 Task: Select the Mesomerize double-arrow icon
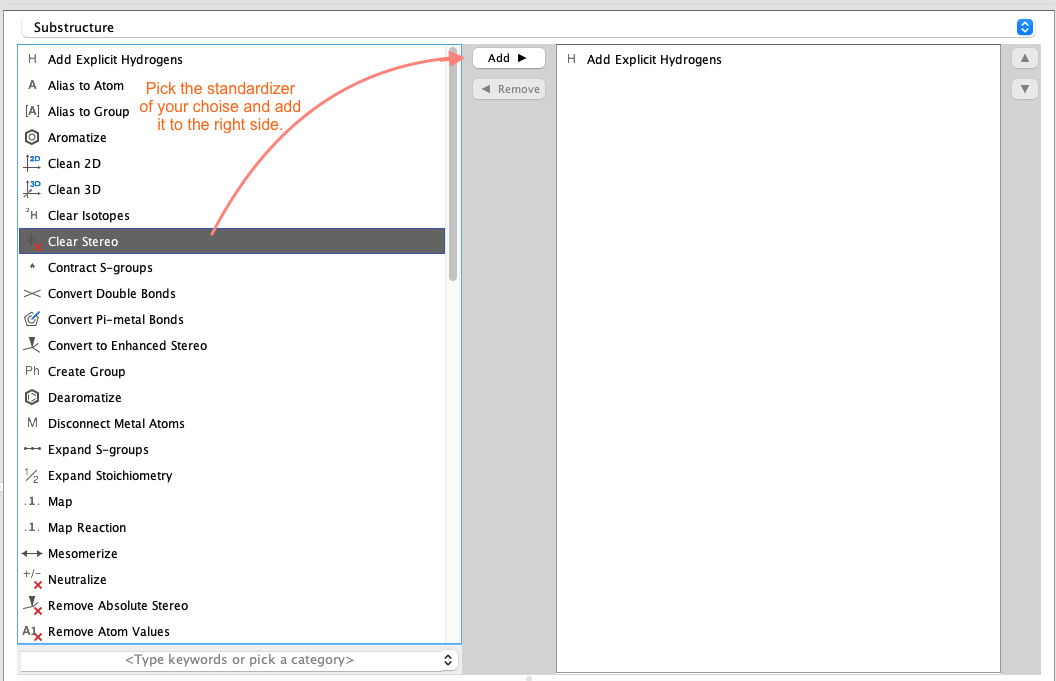(30, 553)
